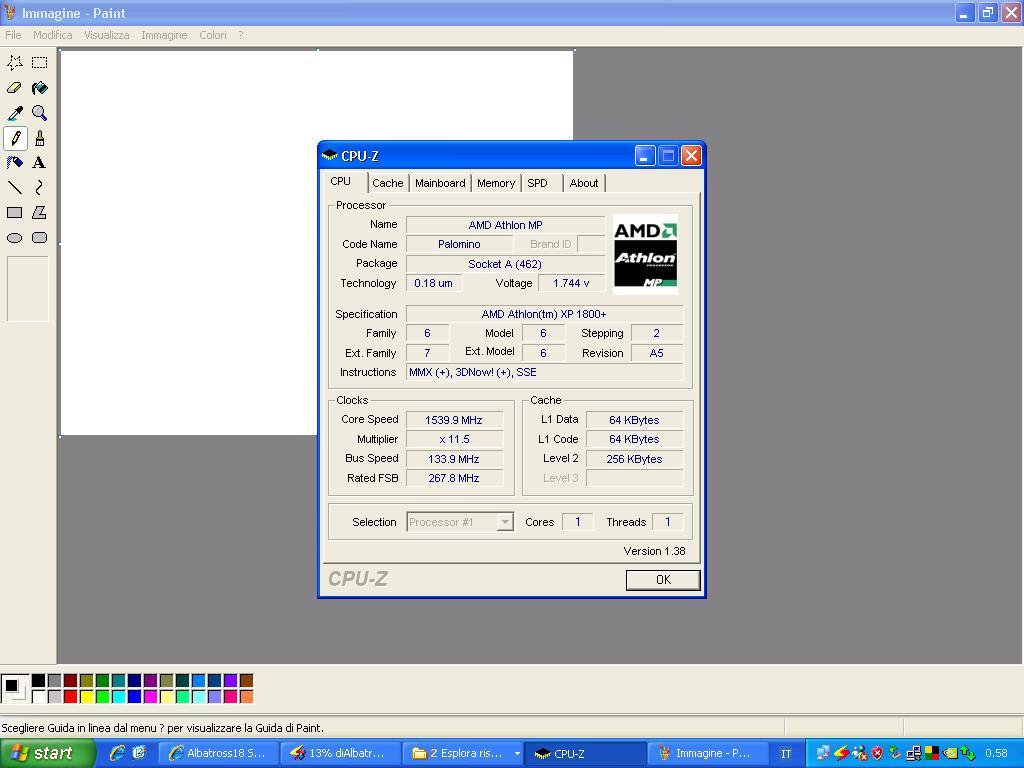This screenshot has width=1024, height=768.
Task: Open the Mainboard tab
Action: coord(440,184)
